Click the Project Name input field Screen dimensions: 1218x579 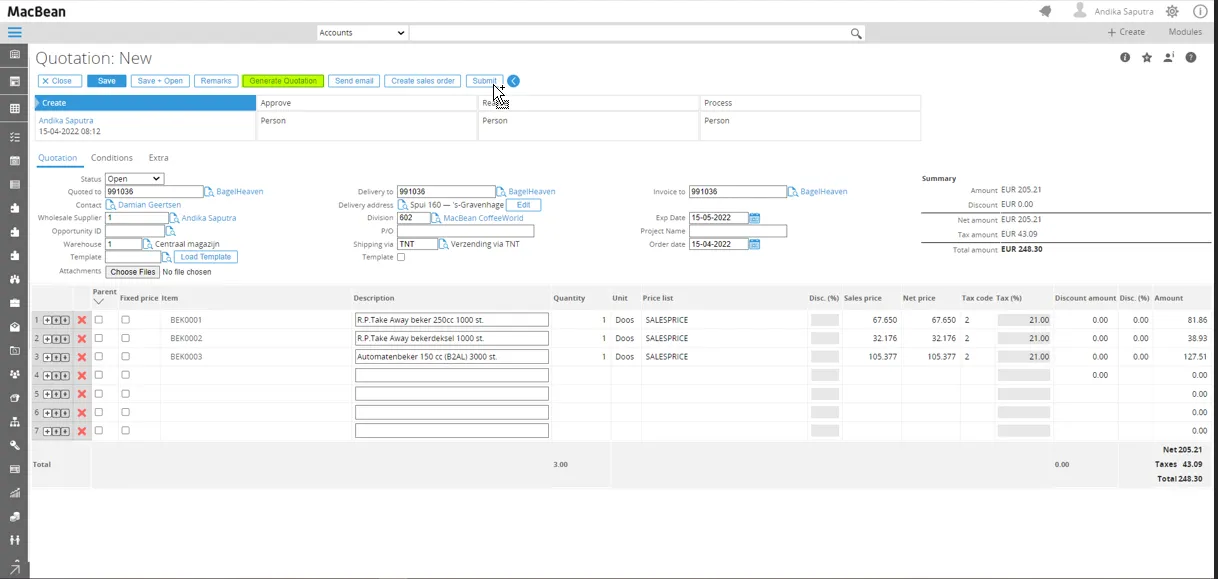tap(737, 231)
